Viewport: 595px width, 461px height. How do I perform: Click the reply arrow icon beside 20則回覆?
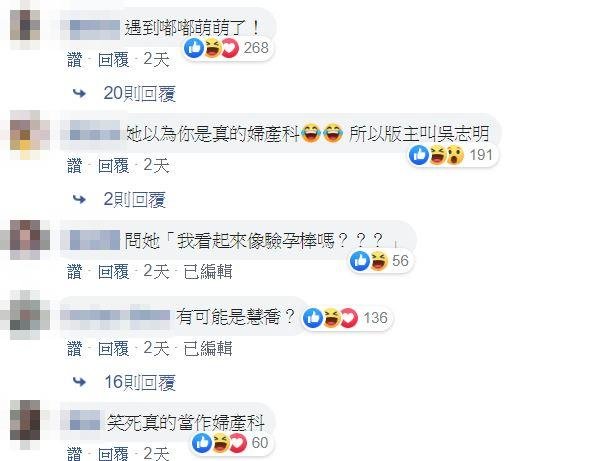79,93
